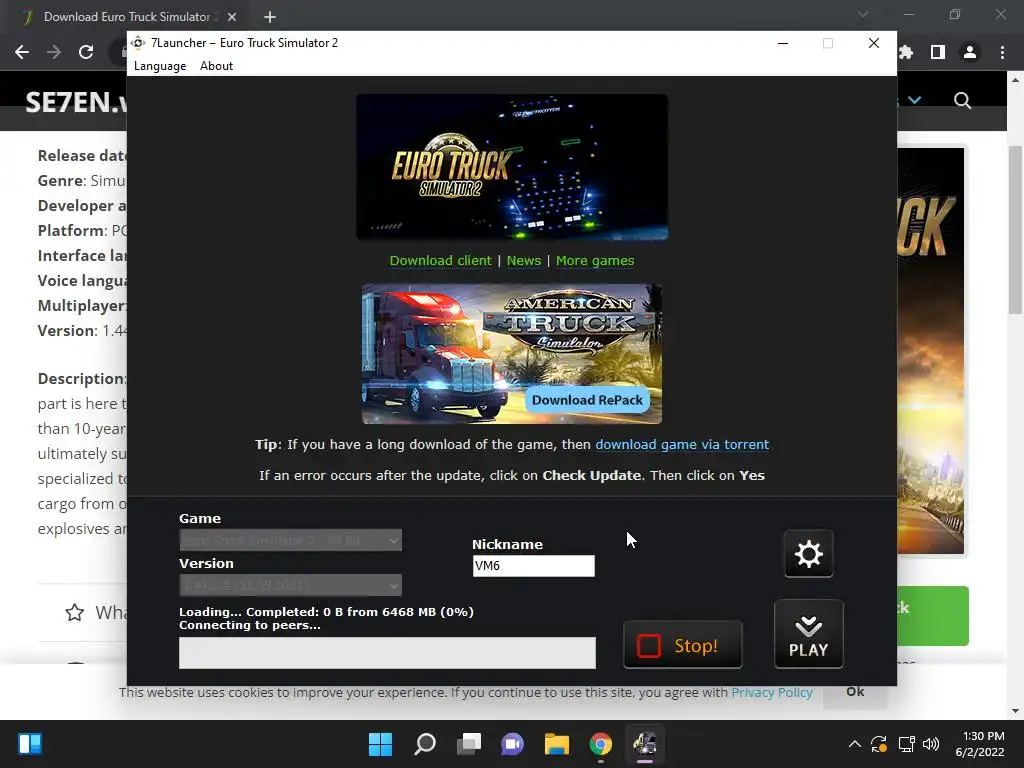Toggle Chrome side panel icon
This screenshot has width=1024, height=768.
(x=938, y=52)
